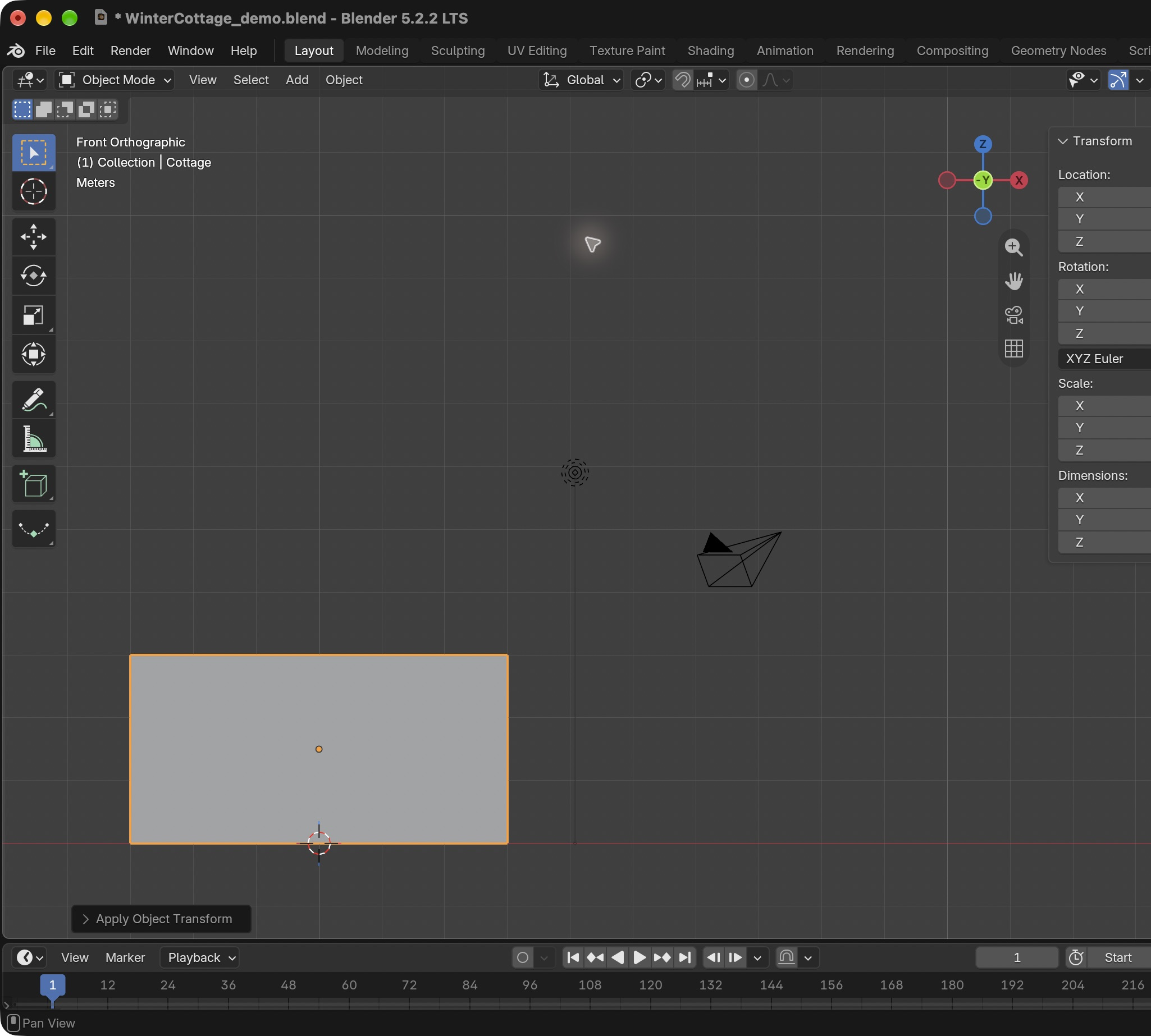Screen dimensions: 1151x1036
Task: Open the Object Mode dropdown
Action: pos(115,80)
